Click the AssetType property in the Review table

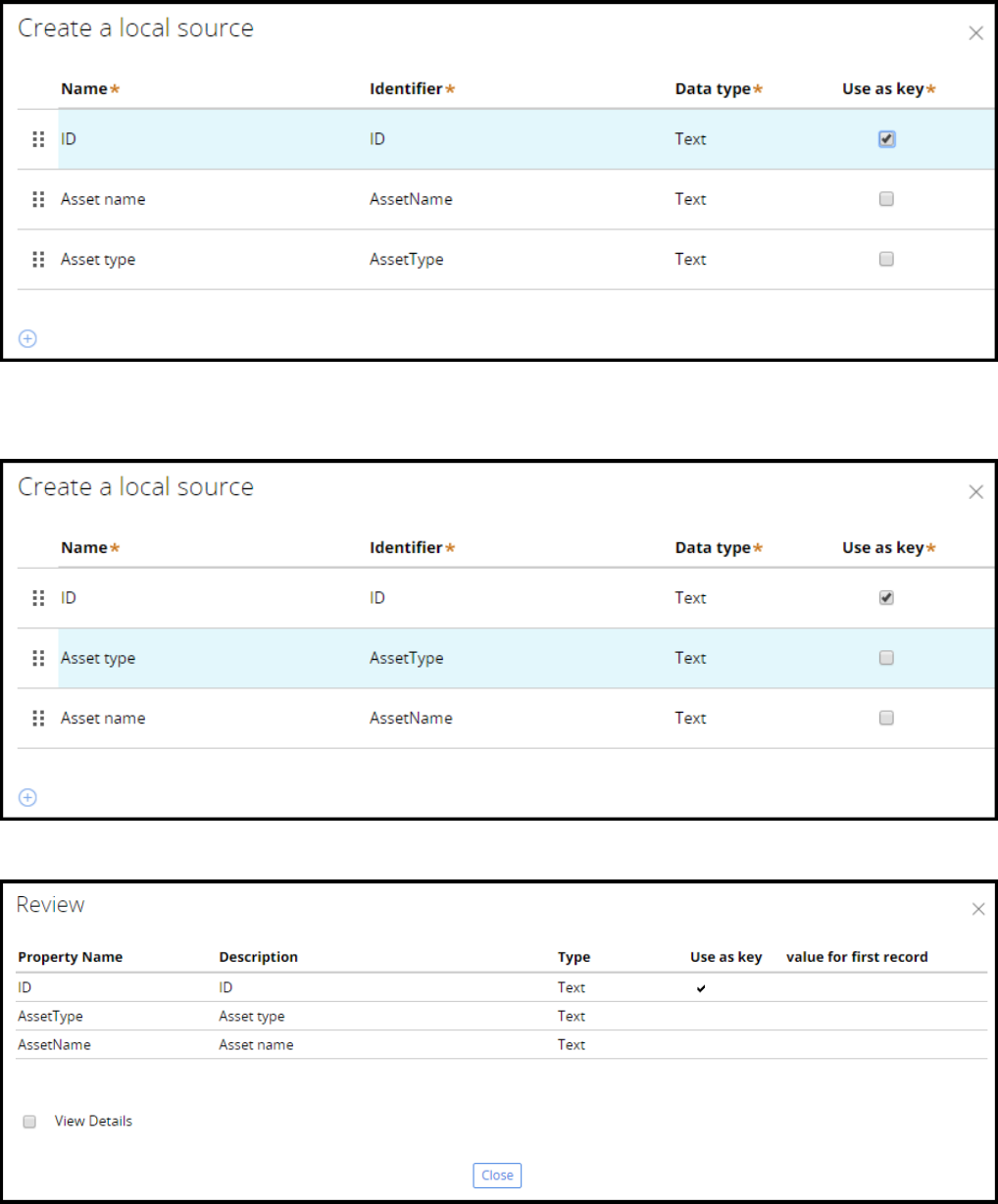[51, 1016]
